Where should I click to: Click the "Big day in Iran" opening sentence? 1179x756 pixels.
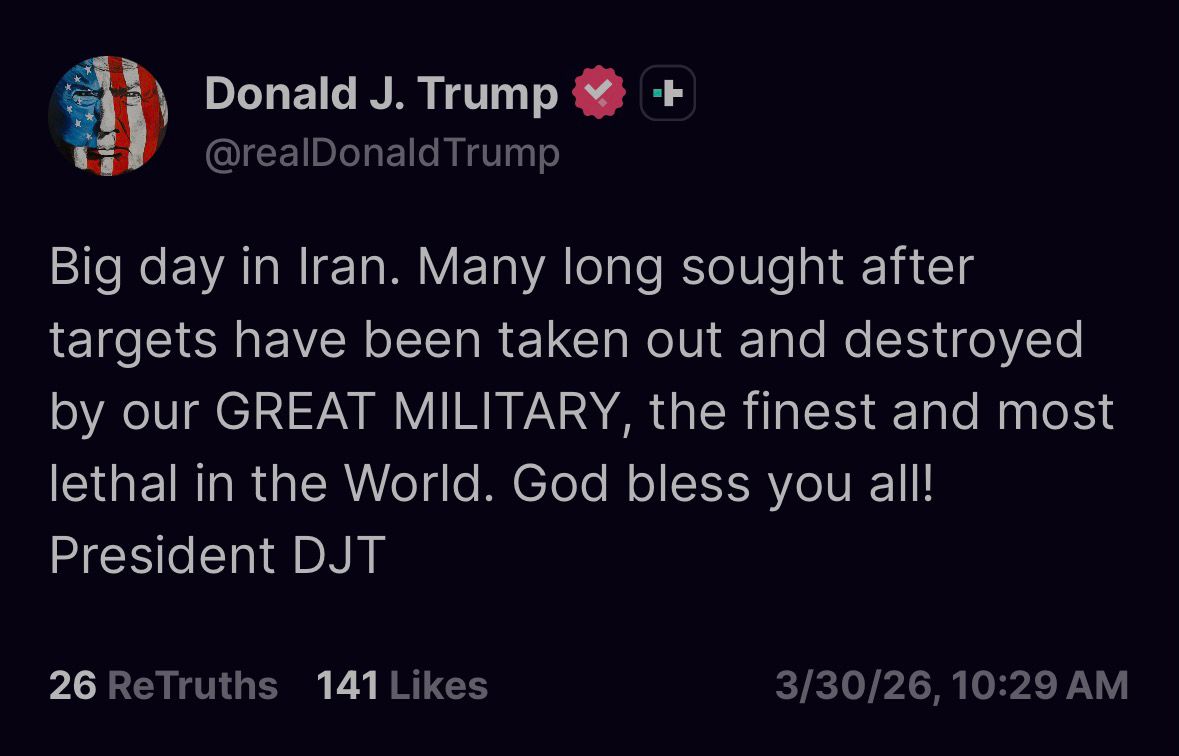click(227, 267)
